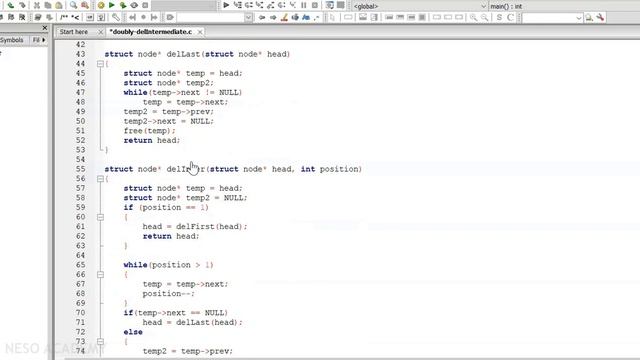Toggle the regex search option icon
The image size is (640, 360).
pyautogui.click(x=317, y=17)
